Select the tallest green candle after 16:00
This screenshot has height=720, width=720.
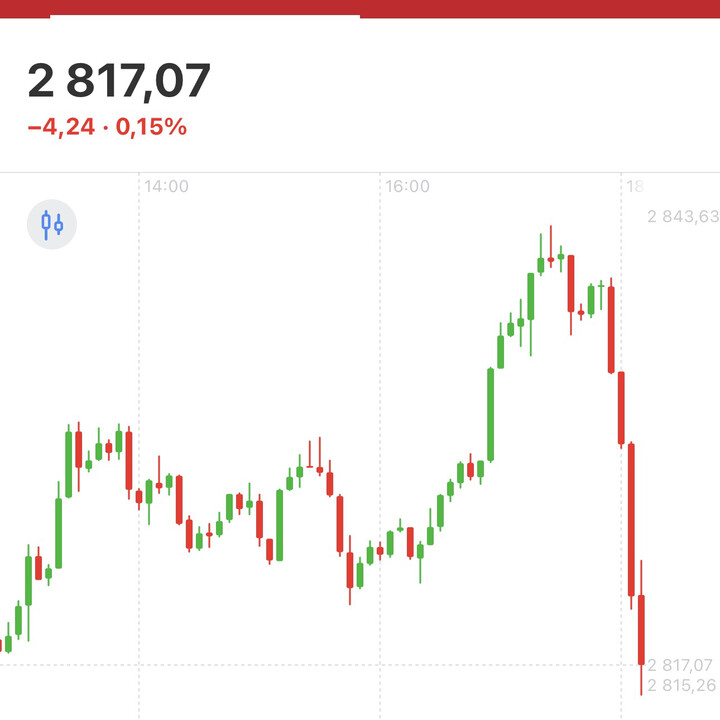490,415
